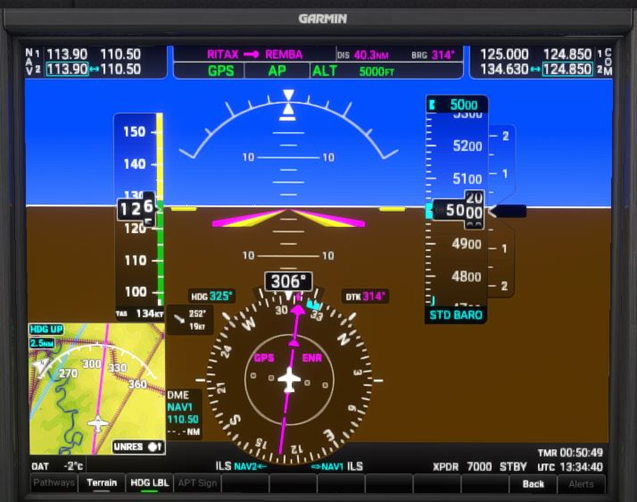This screenshot has width=637, height=502.
Task: Click the AP autopilot status annunciation
Action: [x=277, y=71]
